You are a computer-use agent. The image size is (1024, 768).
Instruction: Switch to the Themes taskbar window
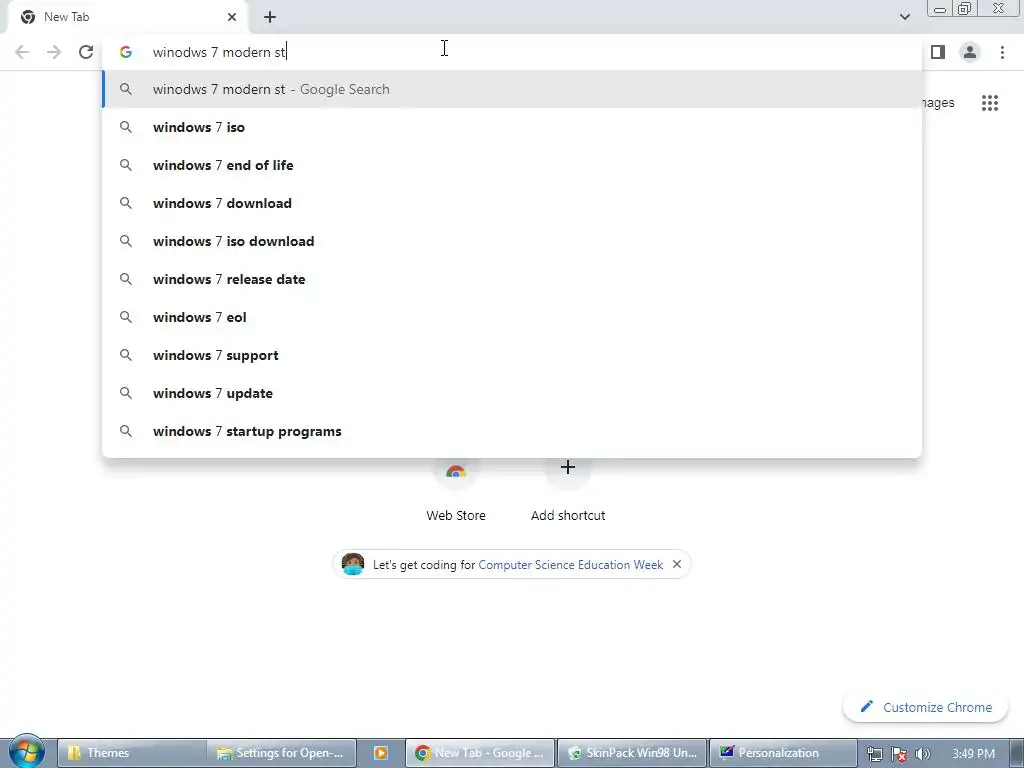click(131, 753)
